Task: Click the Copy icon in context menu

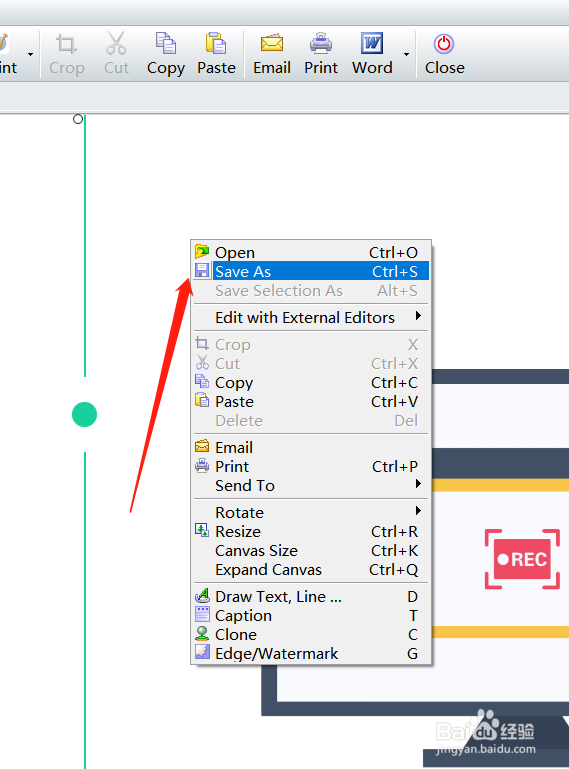Action: pyautogui.click(x=202, y=381)
